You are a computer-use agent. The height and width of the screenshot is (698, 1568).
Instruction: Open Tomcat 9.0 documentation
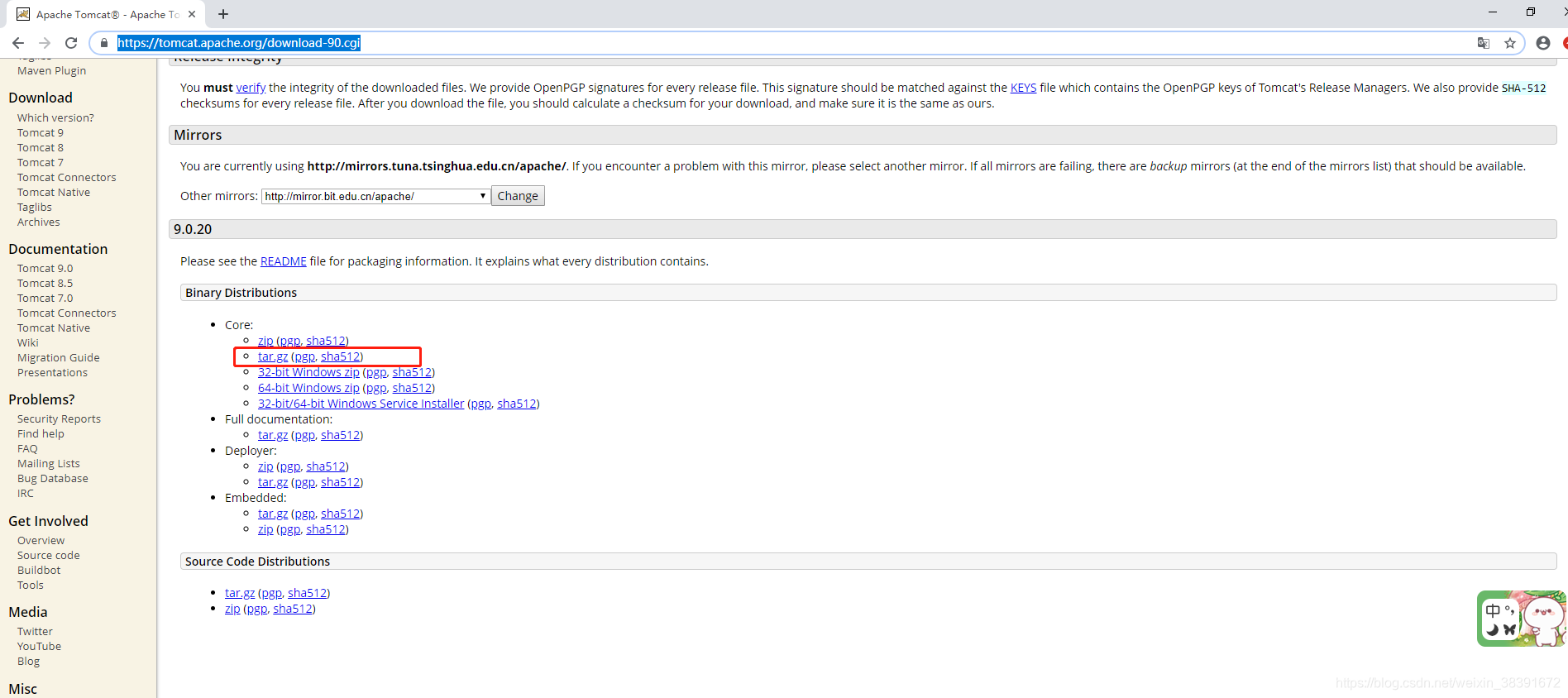[x=45, y=269]
